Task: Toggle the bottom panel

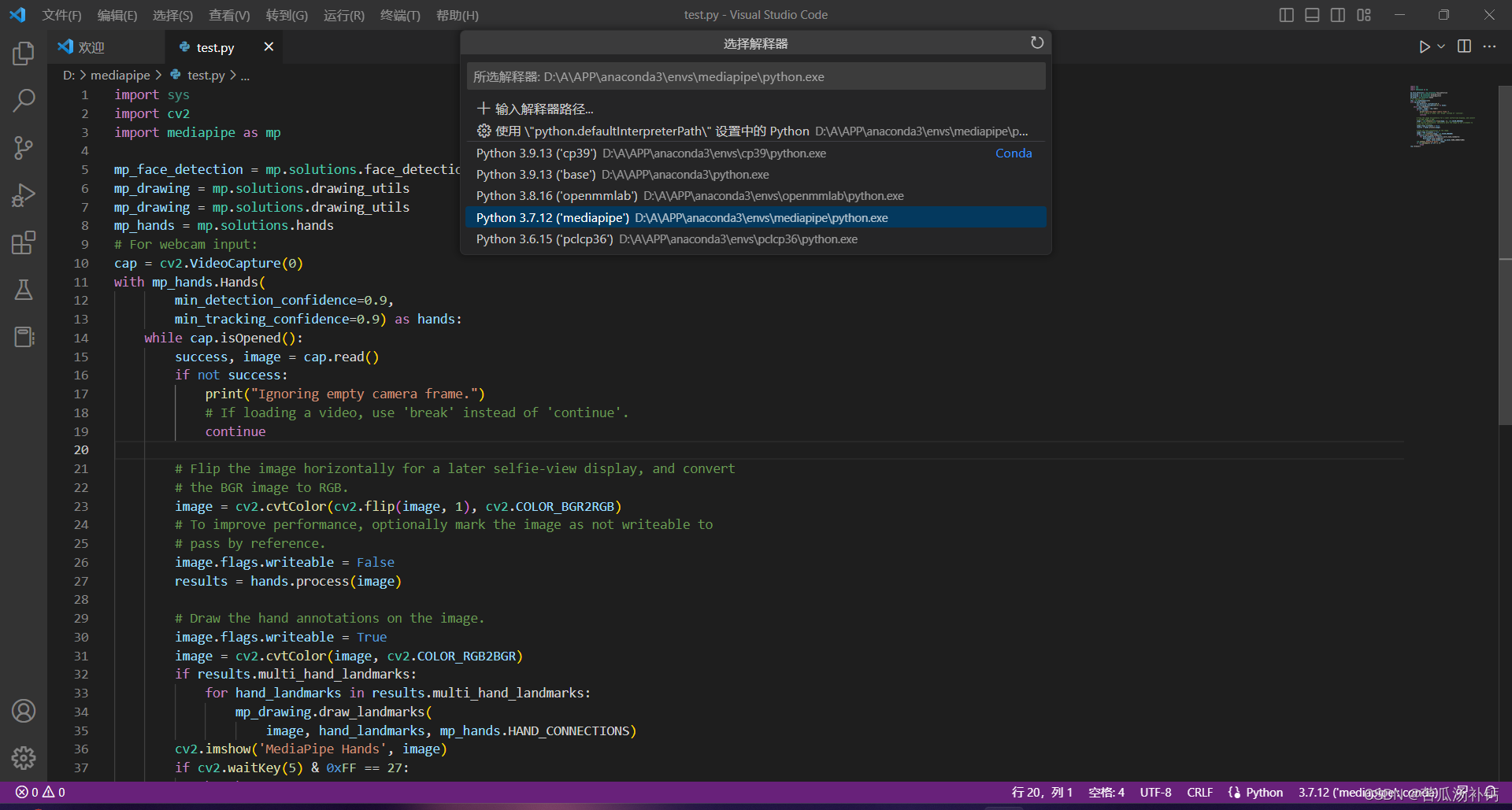Action: 1312,14
